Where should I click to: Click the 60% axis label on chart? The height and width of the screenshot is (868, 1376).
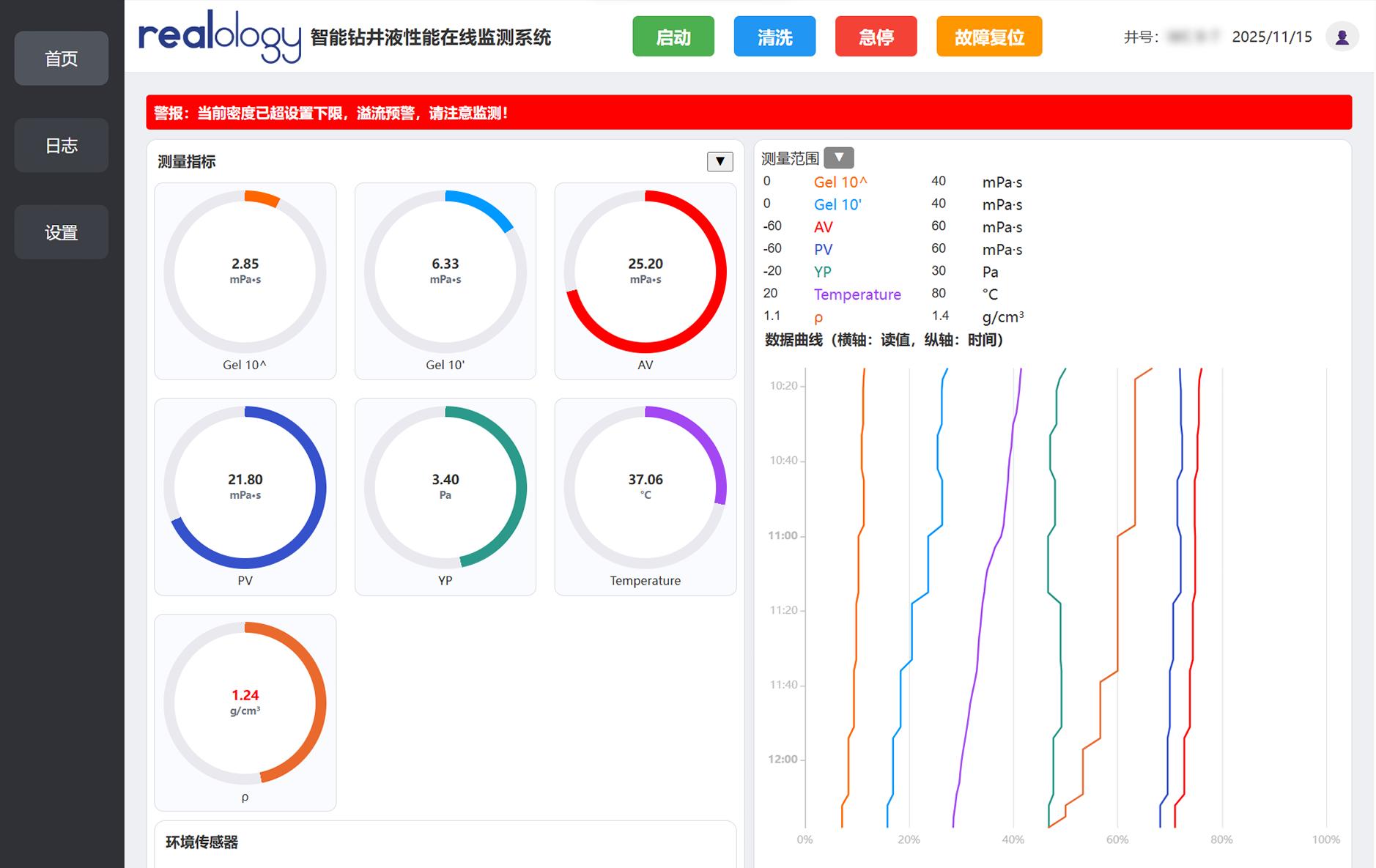[1117, 839]
